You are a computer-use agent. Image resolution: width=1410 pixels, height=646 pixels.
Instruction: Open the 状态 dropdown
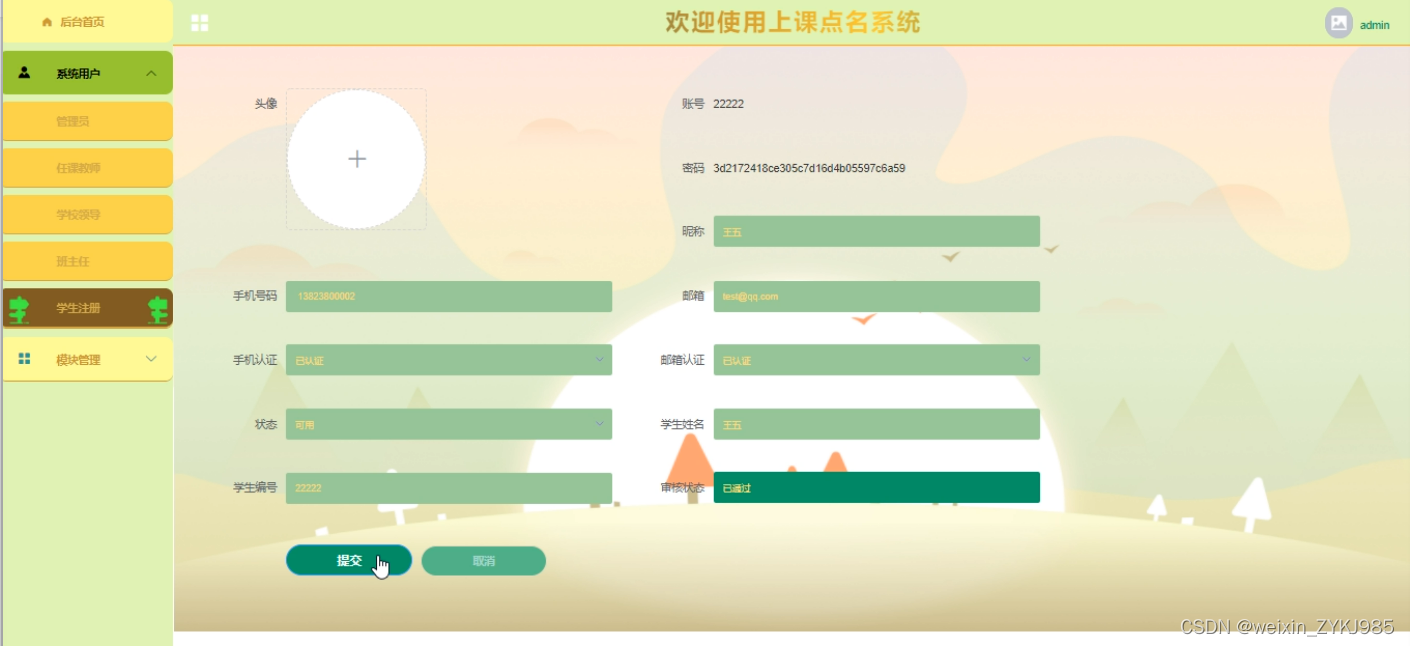tap(449, 424)
